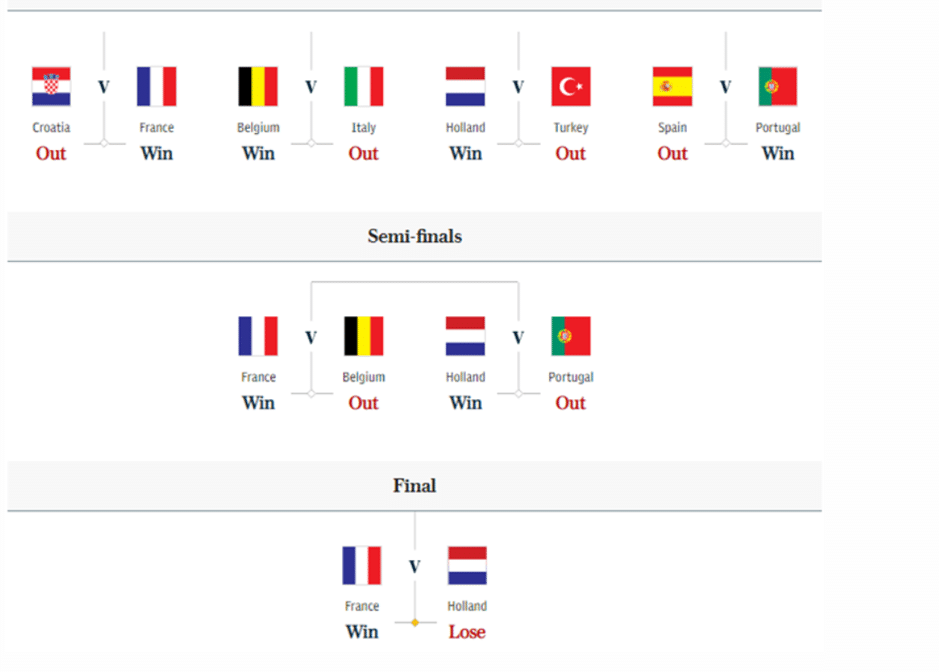The height and width of the screenshot is (672, 939).
Task: Click France's flag in the Final match
Action: [x=362, y=565]
